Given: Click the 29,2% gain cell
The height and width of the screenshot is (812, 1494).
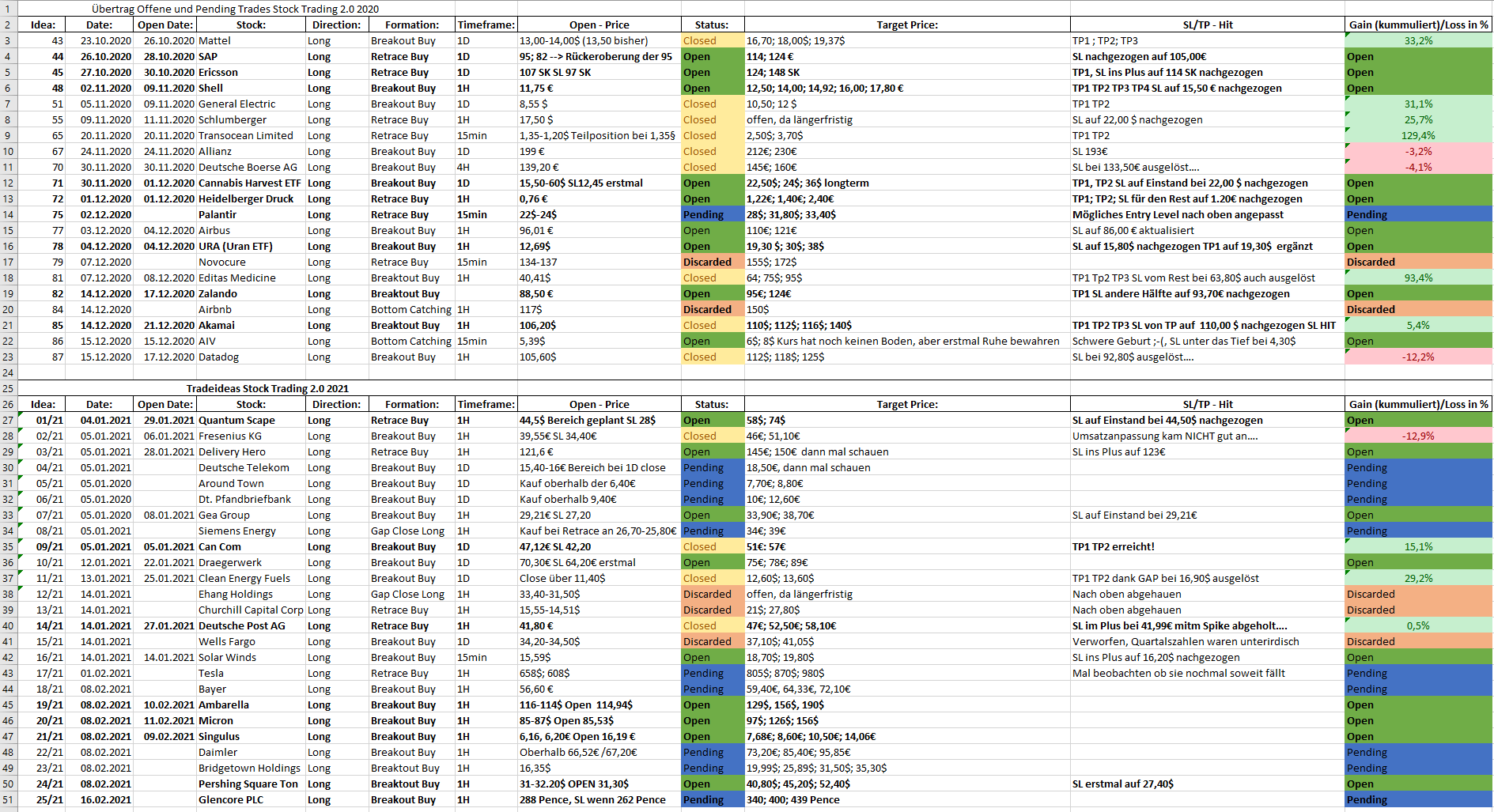Looking at the screenshot, I should 1418,578.
